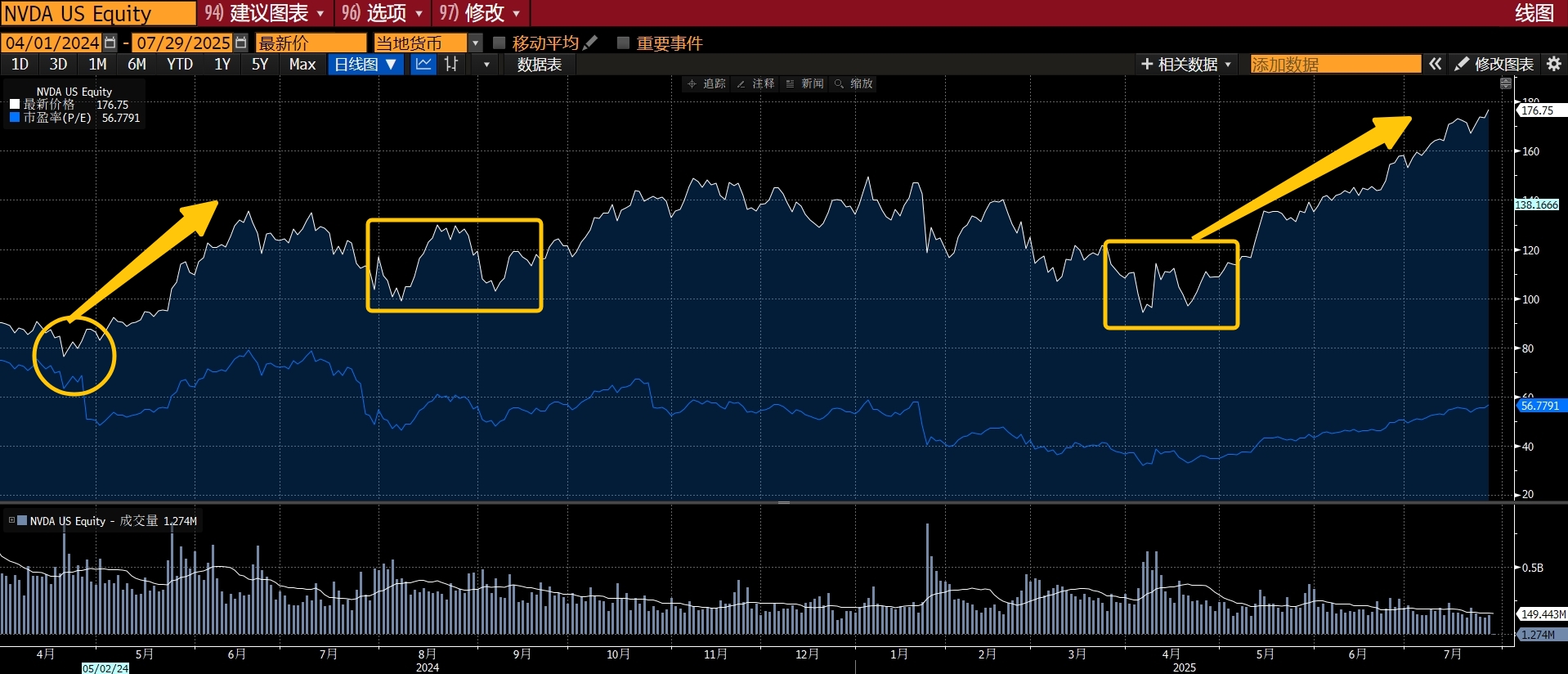This screenshot has height=674, width=1568.
Task: Select the 缩放 zoom tool
Action: 853,83
